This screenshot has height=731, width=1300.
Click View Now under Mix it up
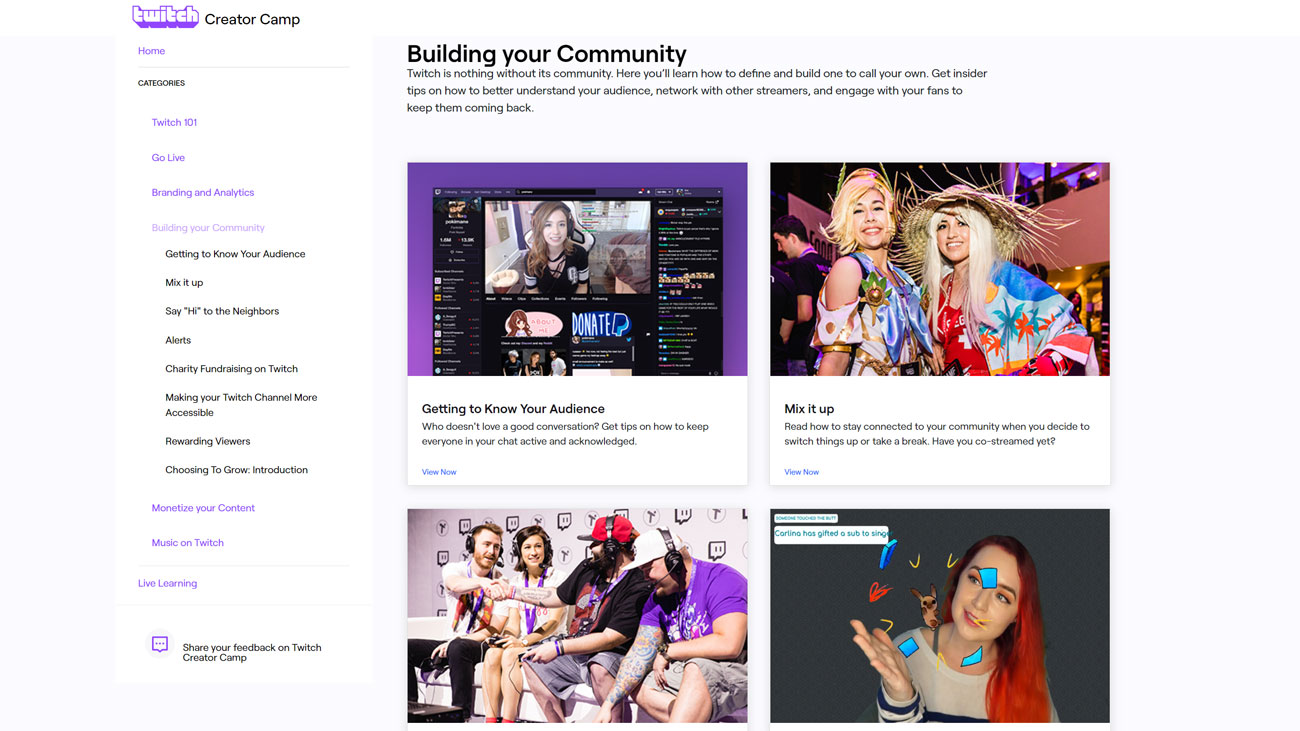tap(801, 472)
